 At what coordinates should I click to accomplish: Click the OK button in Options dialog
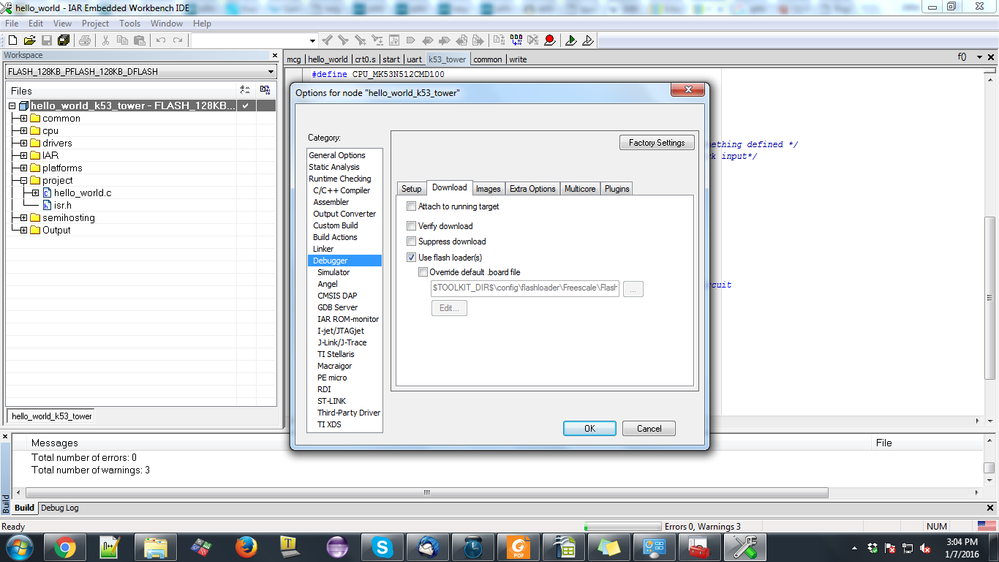pyautogui.click(x=589, y=429)
